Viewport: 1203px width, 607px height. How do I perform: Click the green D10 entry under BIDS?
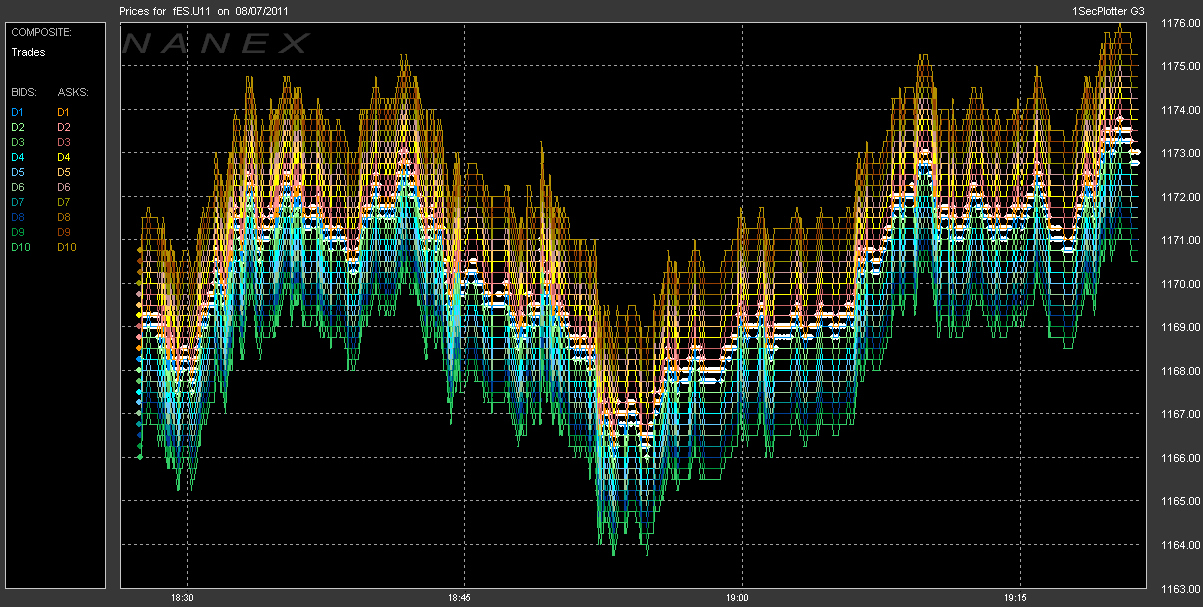tap(20, 247)
